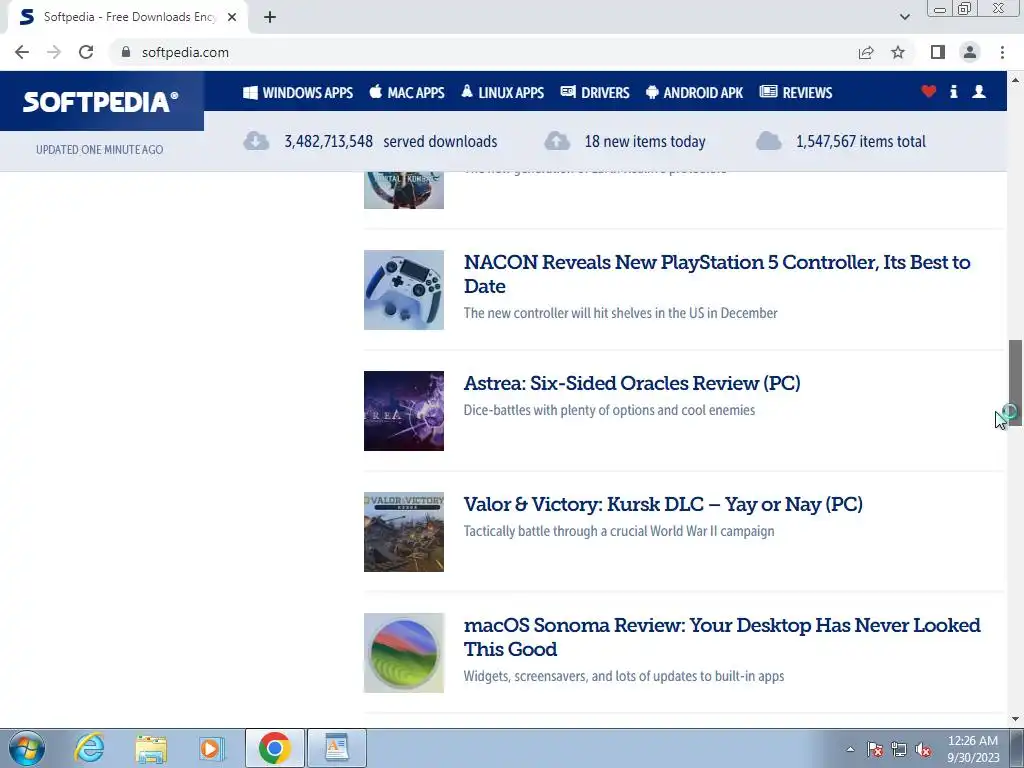
Task: Open Windows Media Player from taskbar
Action: tap(211, 748)
